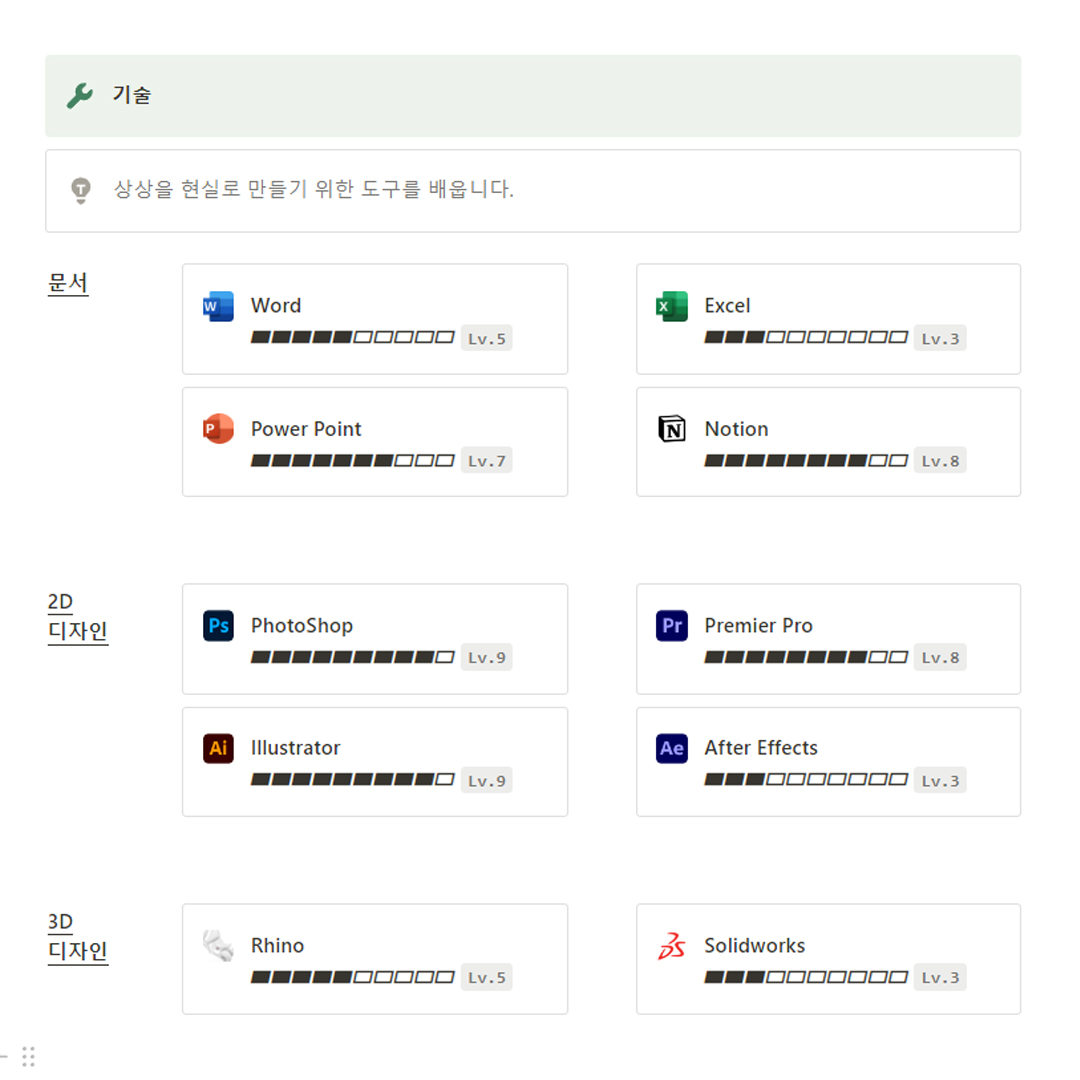This screenshot has width=1080, height=1080.
Task: Click the Premiere Pro Pr icon
Action: coord(672,626)
